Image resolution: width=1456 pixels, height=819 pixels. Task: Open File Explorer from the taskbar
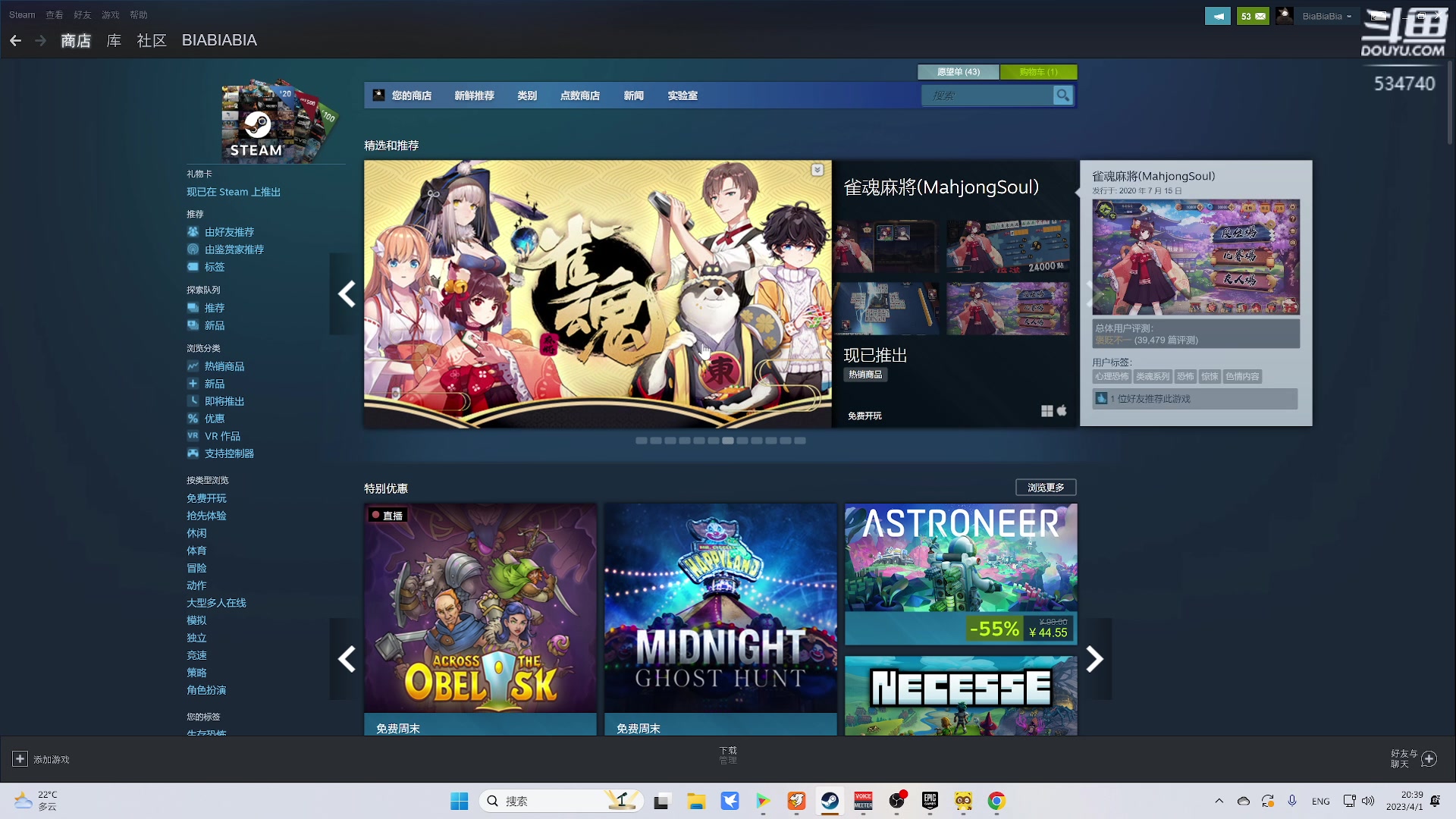pyautogui.click(x=696, y=801)
